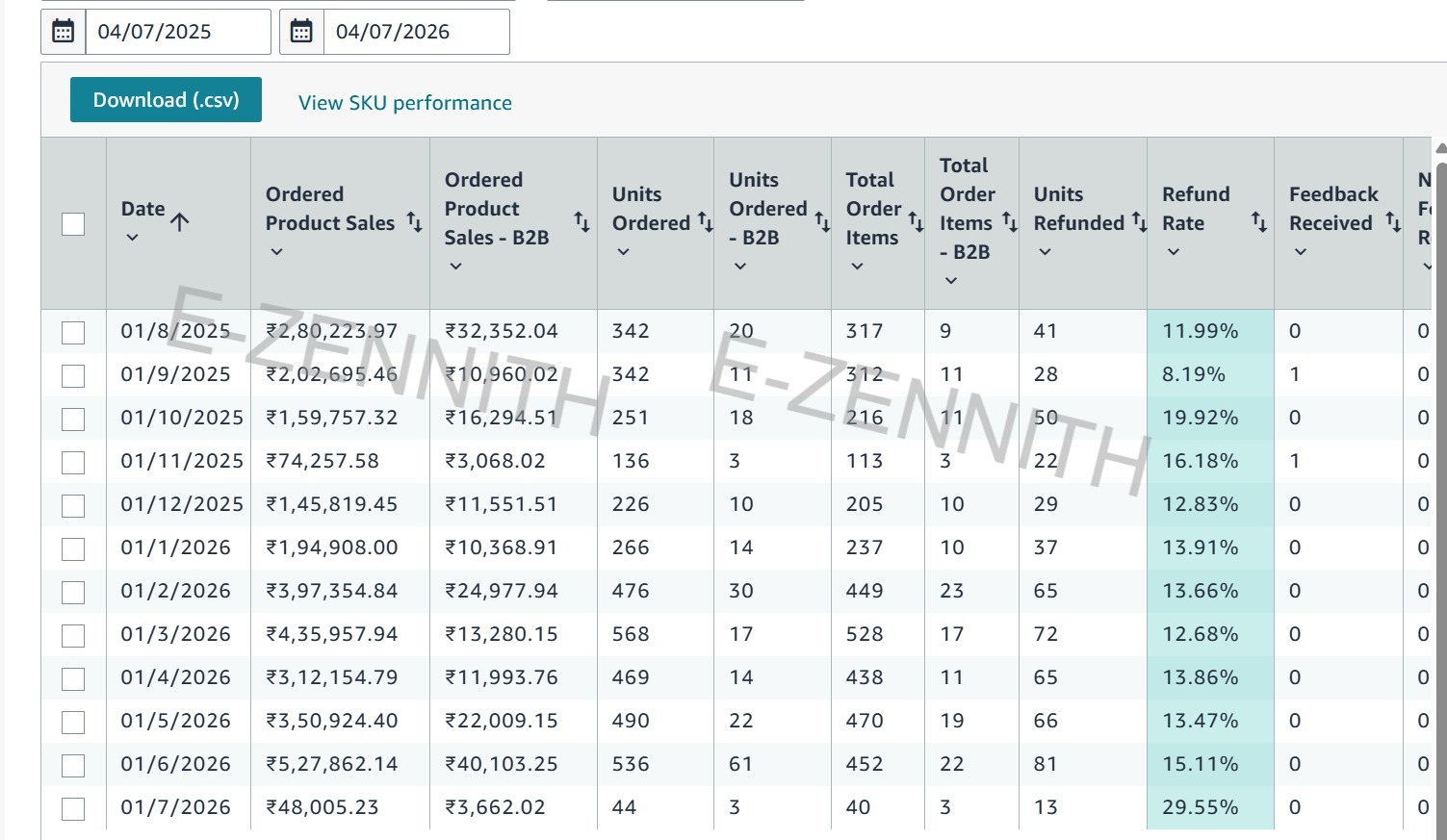Click the ₹22,009.15 B2B sales value
Viewport: 1447px width, 840px height.
coord(502,721)
